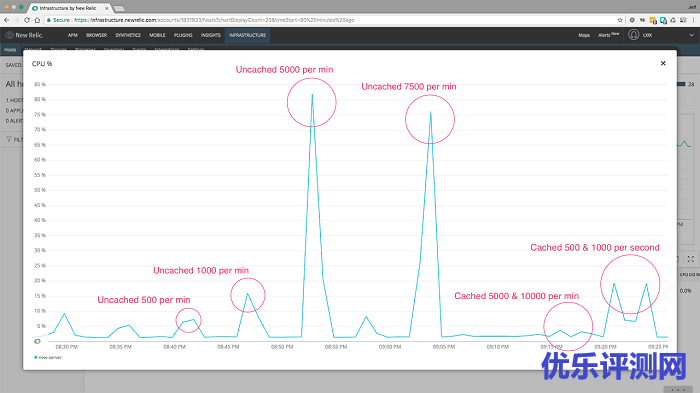
Task: Close the Infrastructure by New Relic tab
Action: (106, 8)
